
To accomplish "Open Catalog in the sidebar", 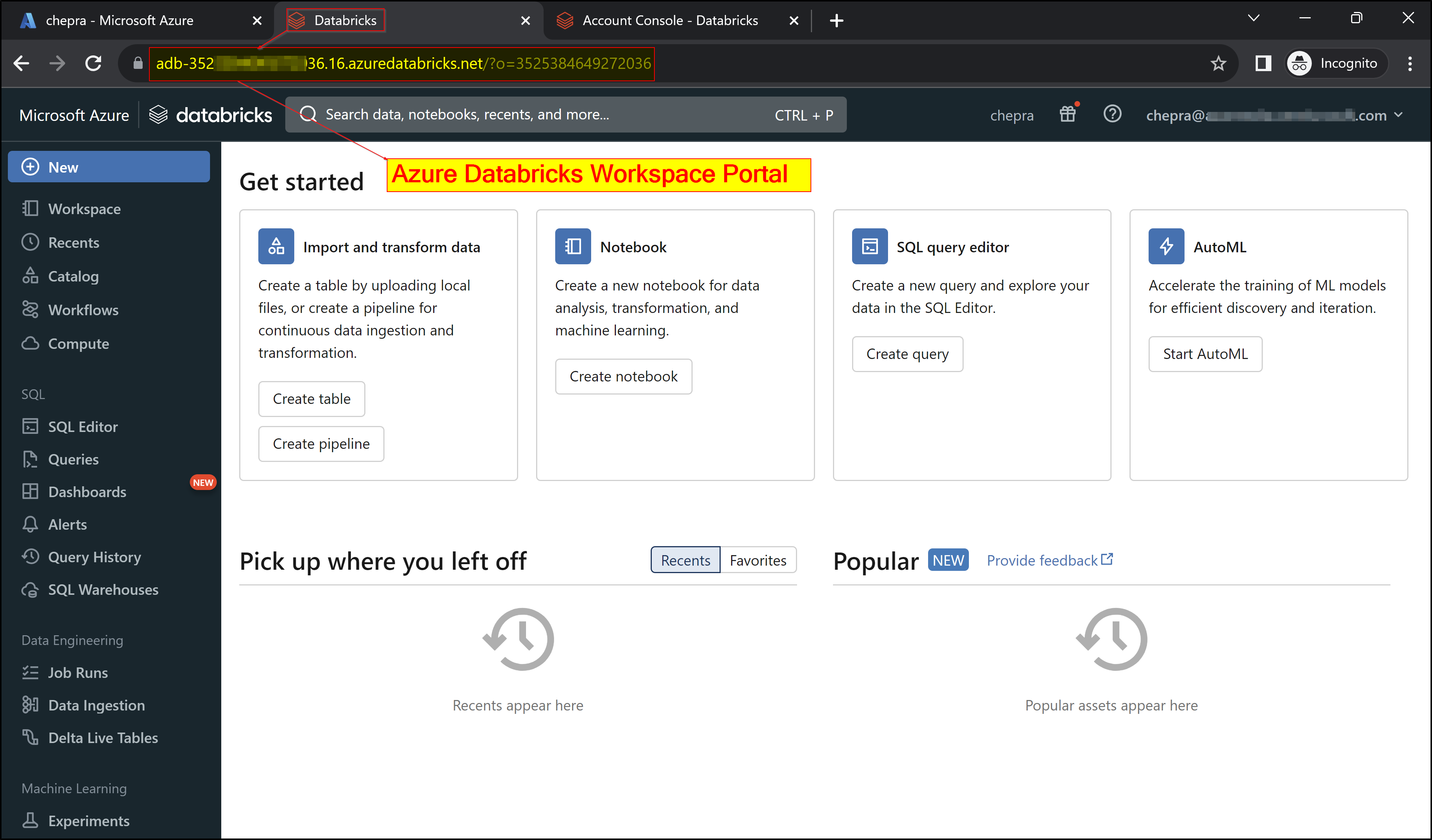I will pyautogui.click(x=73, y=276).
